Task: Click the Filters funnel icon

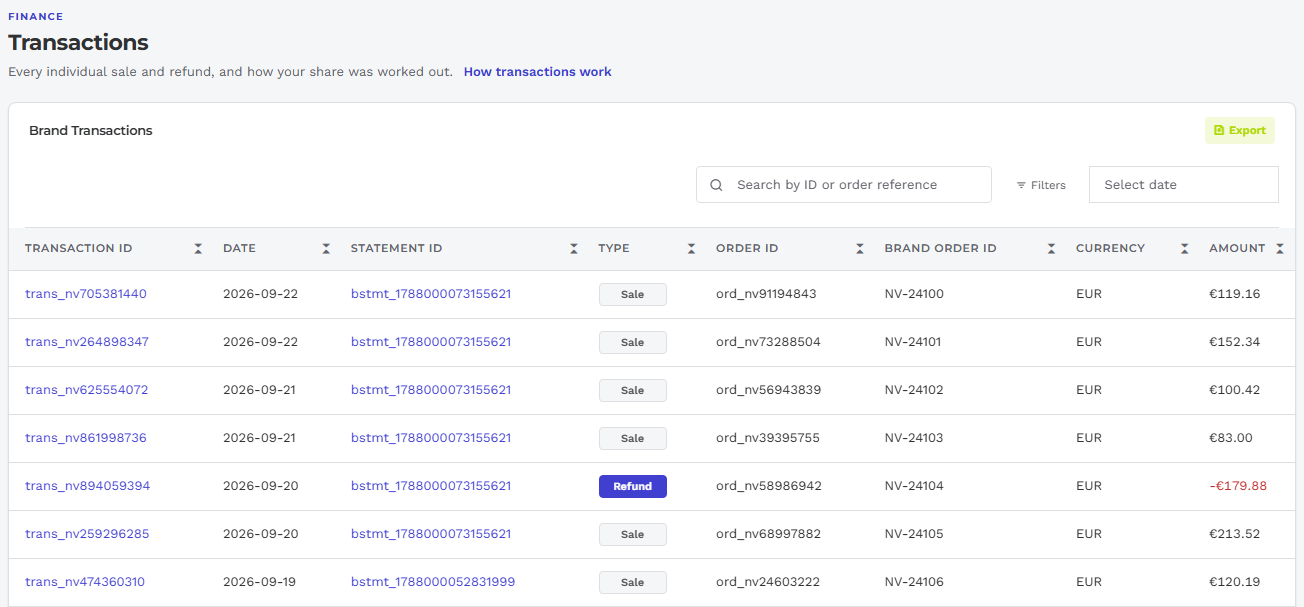Action: [1021, 185]
